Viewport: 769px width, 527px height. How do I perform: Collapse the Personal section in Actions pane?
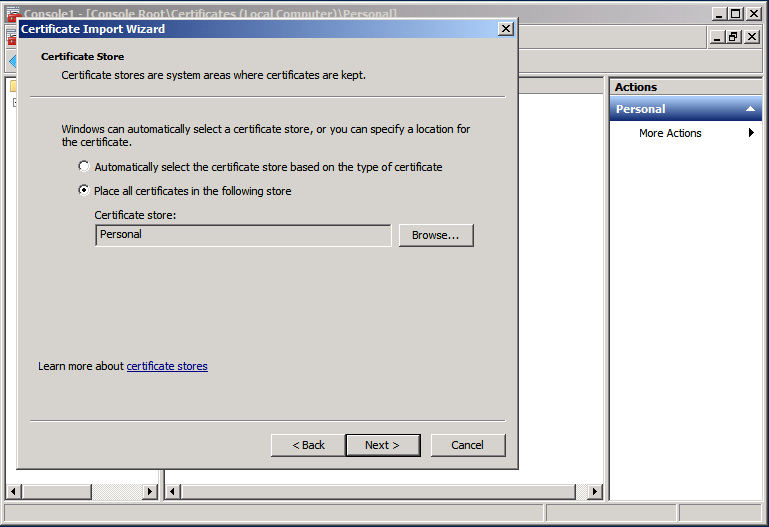(750, 109)
